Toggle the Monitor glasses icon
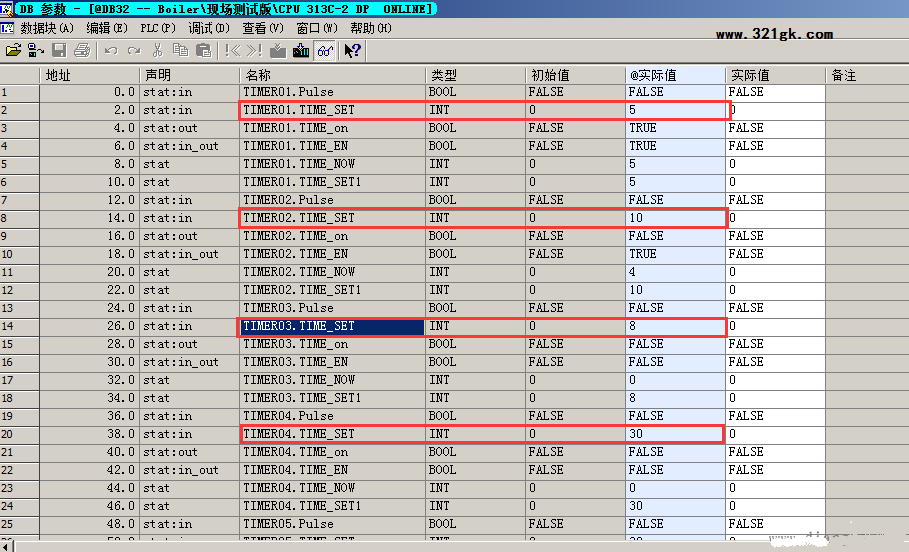 325,50
